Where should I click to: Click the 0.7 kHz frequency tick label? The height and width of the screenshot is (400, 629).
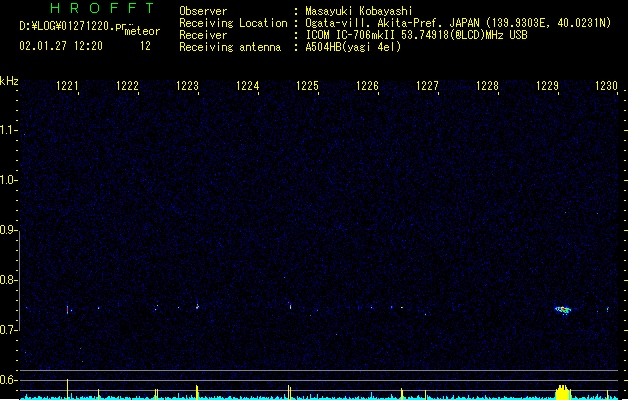8,330
